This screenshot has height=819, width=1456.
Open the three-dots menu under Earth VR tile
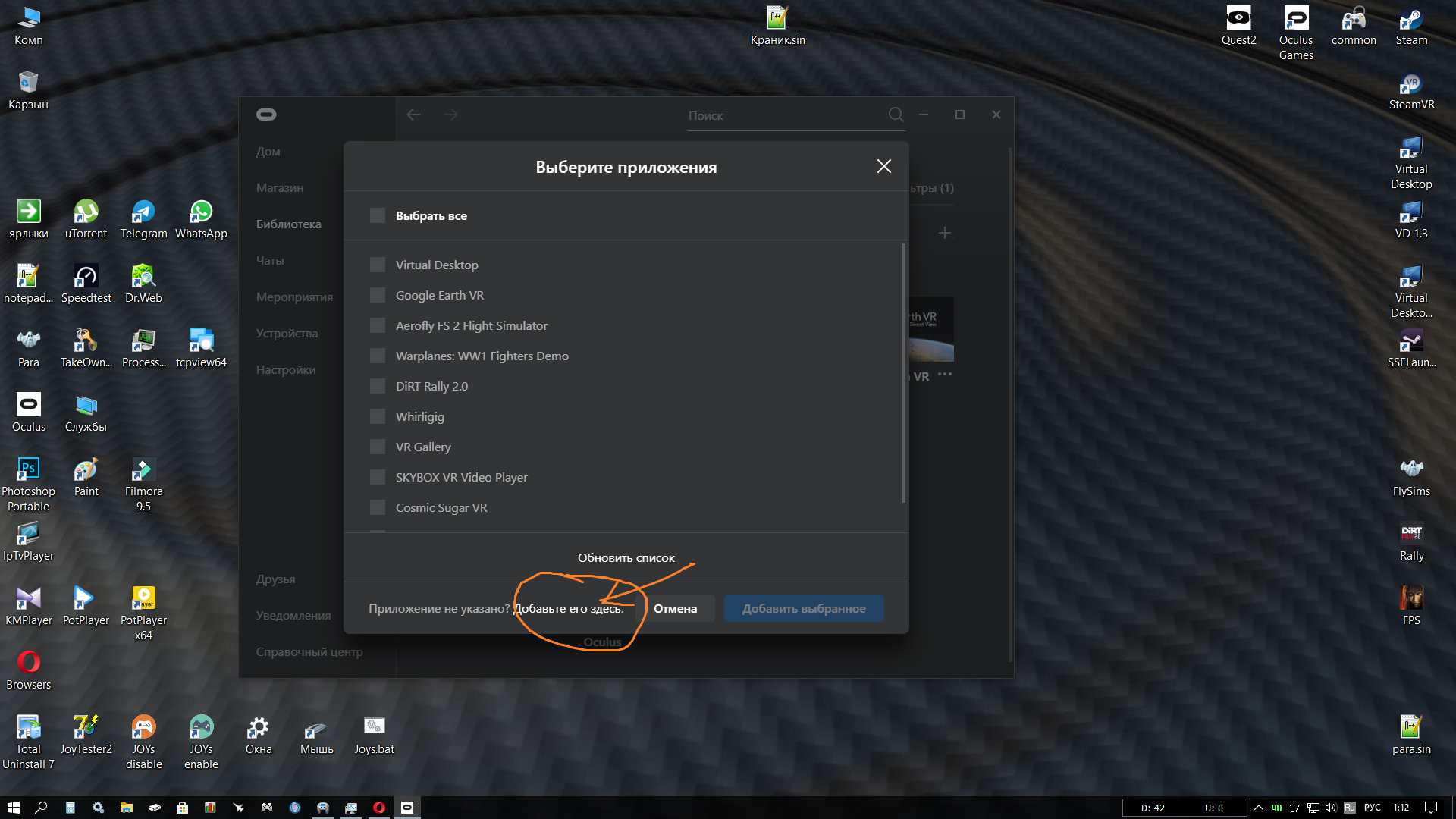pyautogui.click(x=944, y=374)
